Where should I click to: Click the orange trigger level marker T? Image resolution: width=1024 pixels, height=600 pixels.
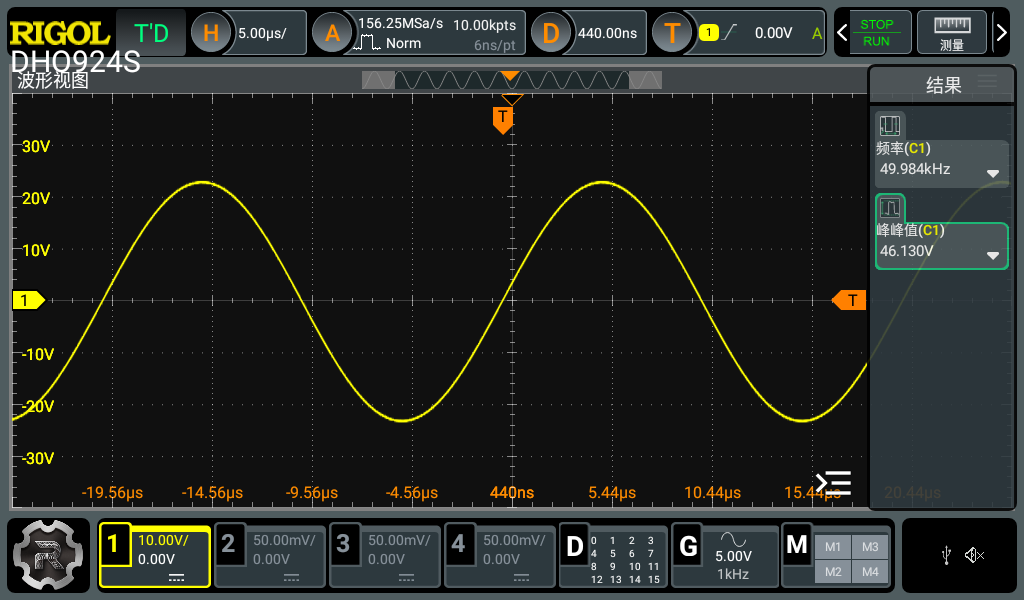pyautogui.click(x=849, y=300)
